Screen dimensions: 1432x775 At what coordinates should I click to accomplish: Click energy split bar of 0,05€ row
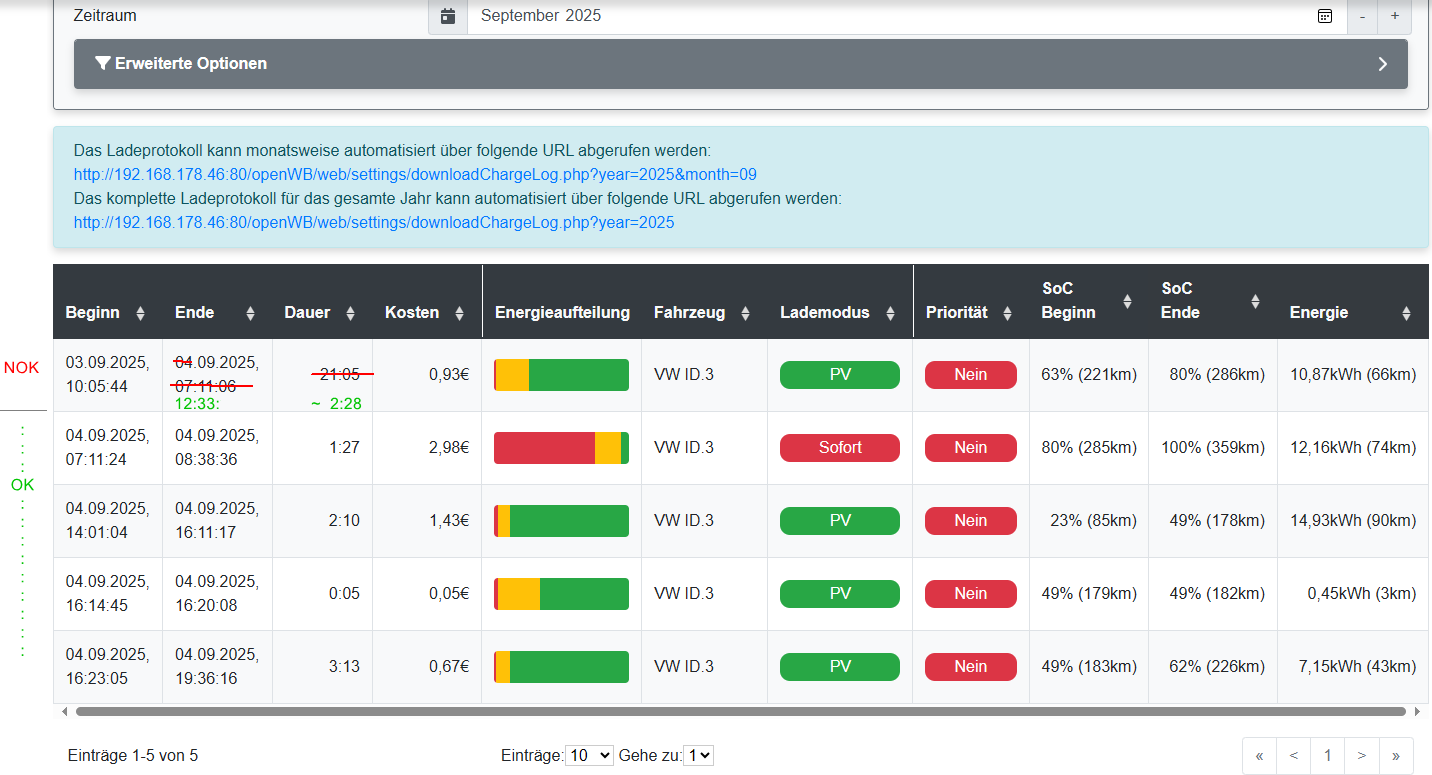pyautogui.click(x=561, y=594)
